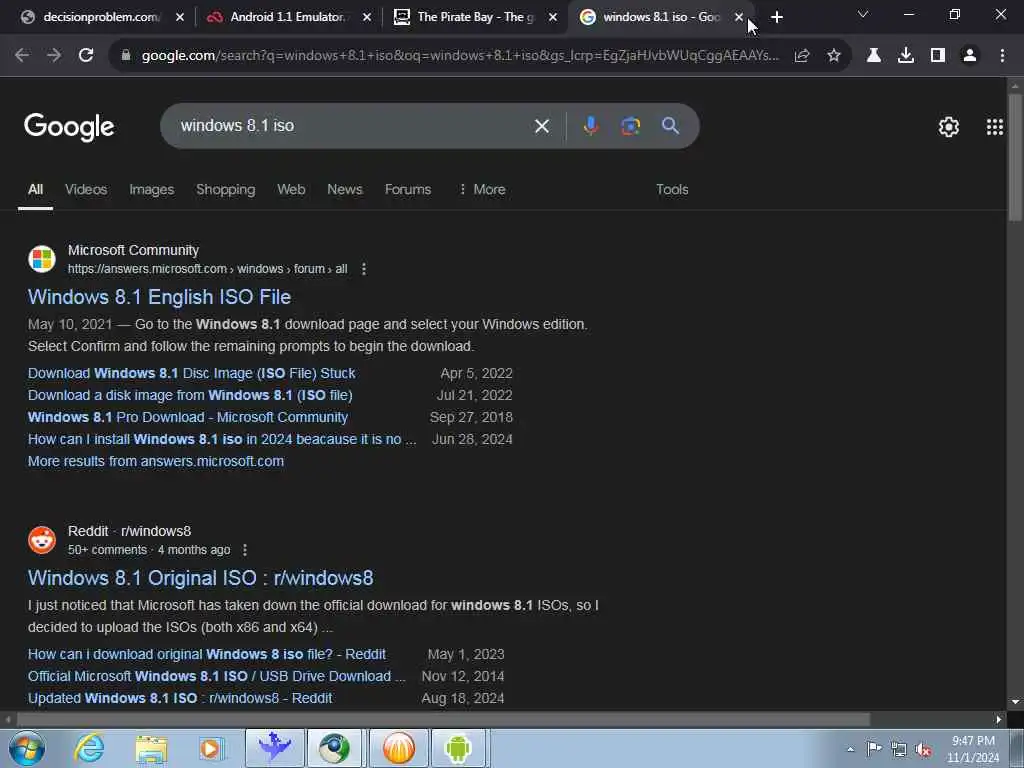Screen dimensions: 1024x768
Task: Open the Chrome profile avatar
Action: tap(970, 56)
